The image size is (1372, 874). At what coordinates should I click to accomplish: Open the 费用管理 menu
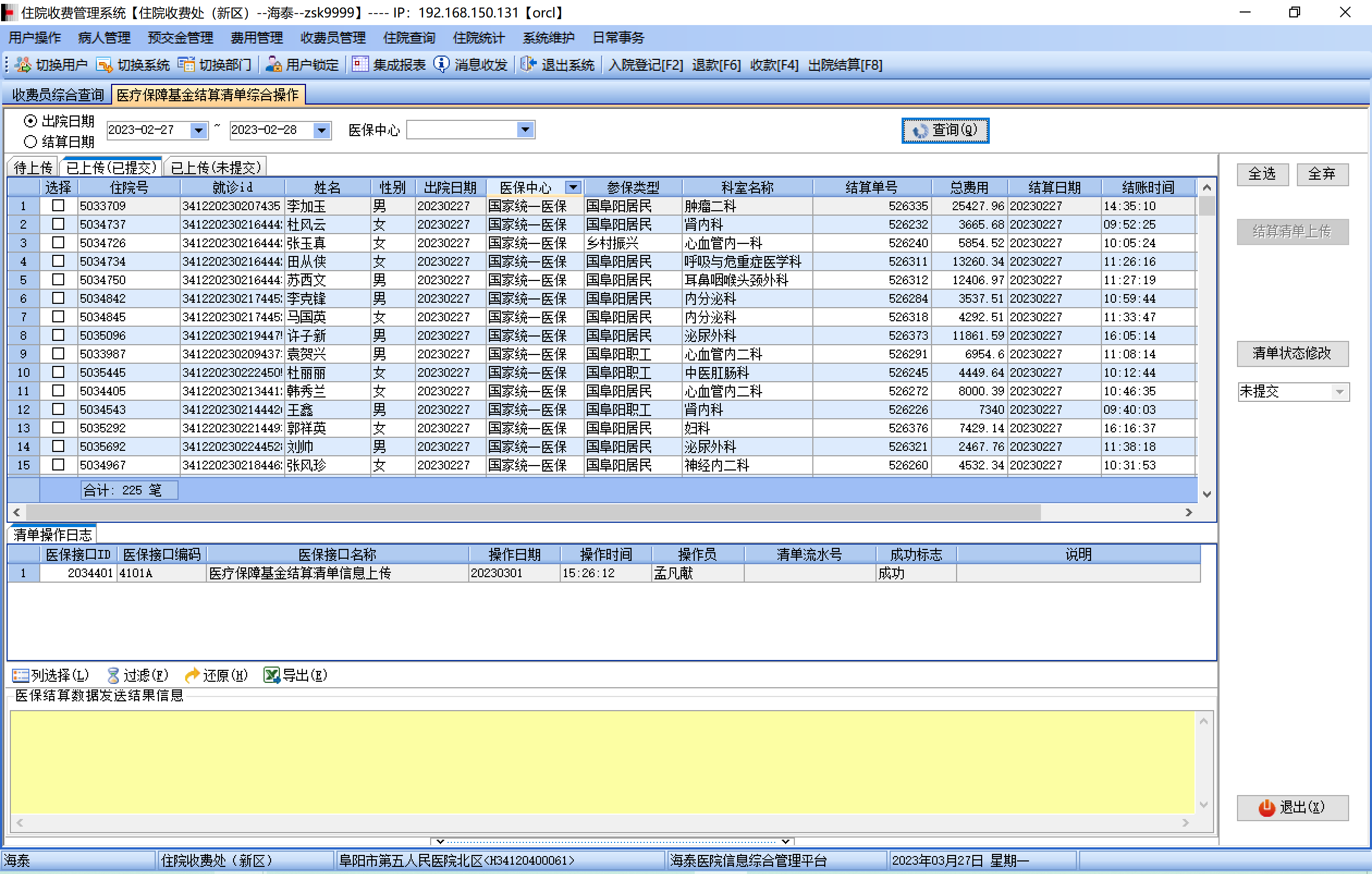click(x=256, y=38)
